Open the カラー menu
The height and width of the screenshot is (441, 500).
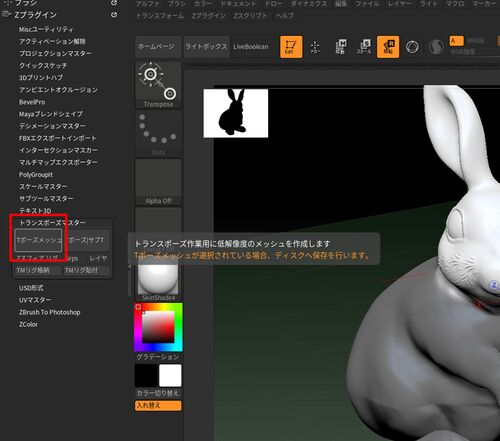(203, 4)
